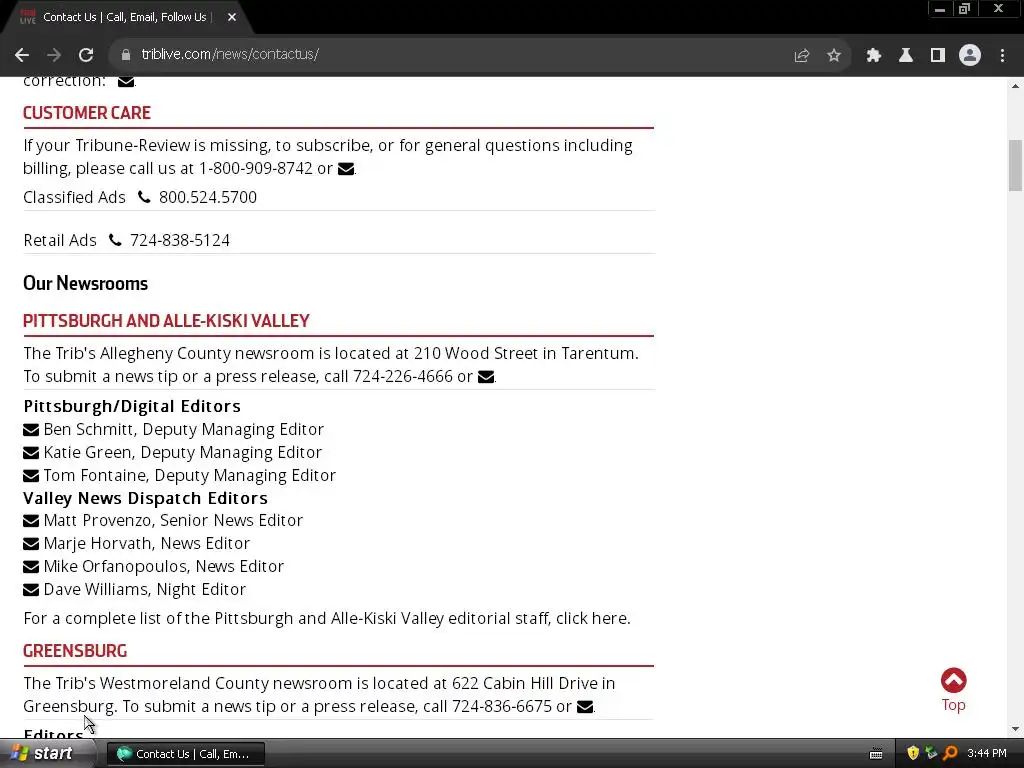The image size is (1024, 768).
Task: Click the 'Valley News Dispatch Editors' subheading
Action: (x=146, y=498)
